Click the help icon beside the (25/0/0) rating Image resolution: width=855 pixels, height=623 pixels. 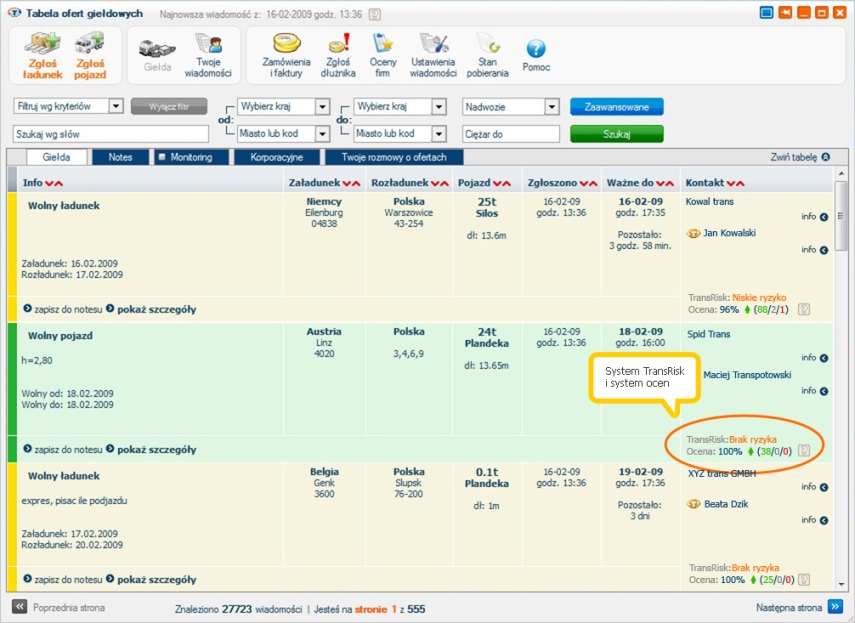804,579
